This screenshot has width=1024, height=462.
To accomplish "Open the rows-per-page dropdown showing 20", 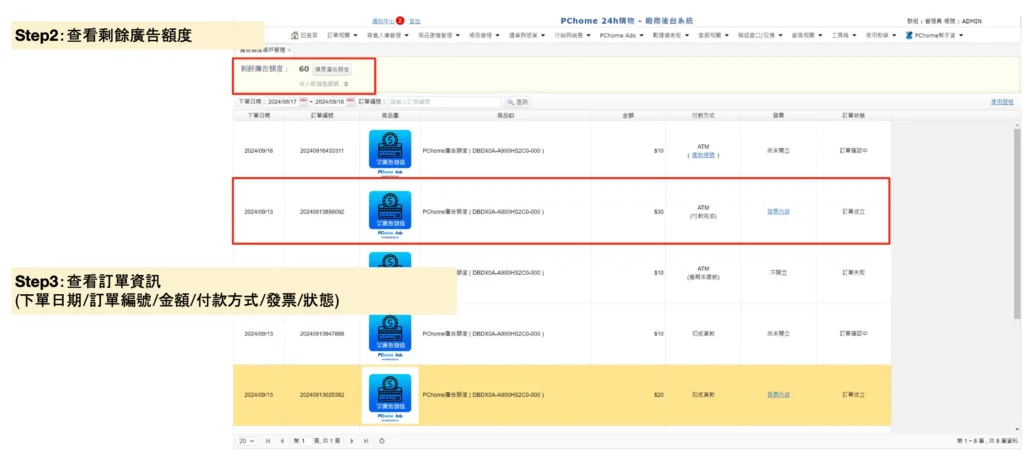I will tap(246, 441).
